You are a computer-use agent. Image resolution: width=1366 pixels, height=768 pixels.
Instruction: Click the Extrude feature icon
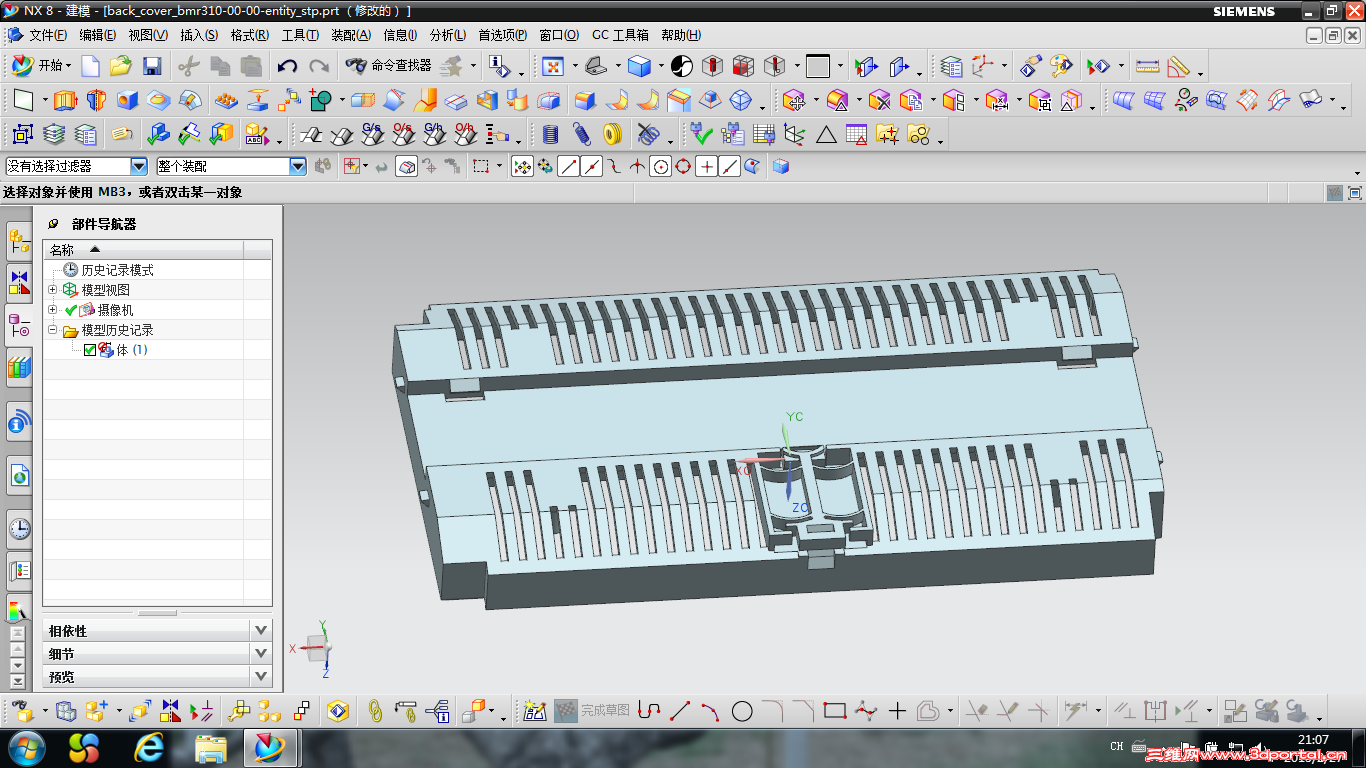(65, 101)
